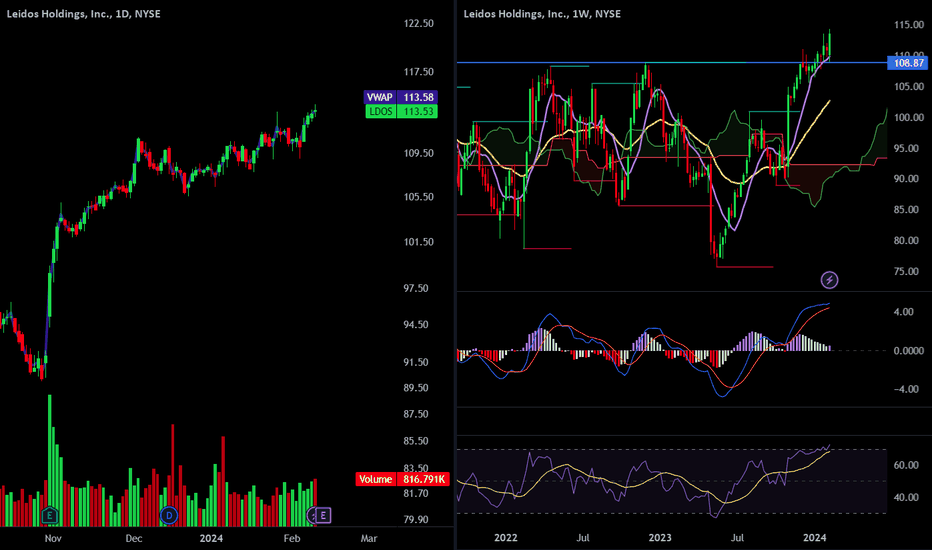Click the 105.50 price on daily axis
932x550 pixels.
coord(418,197)
